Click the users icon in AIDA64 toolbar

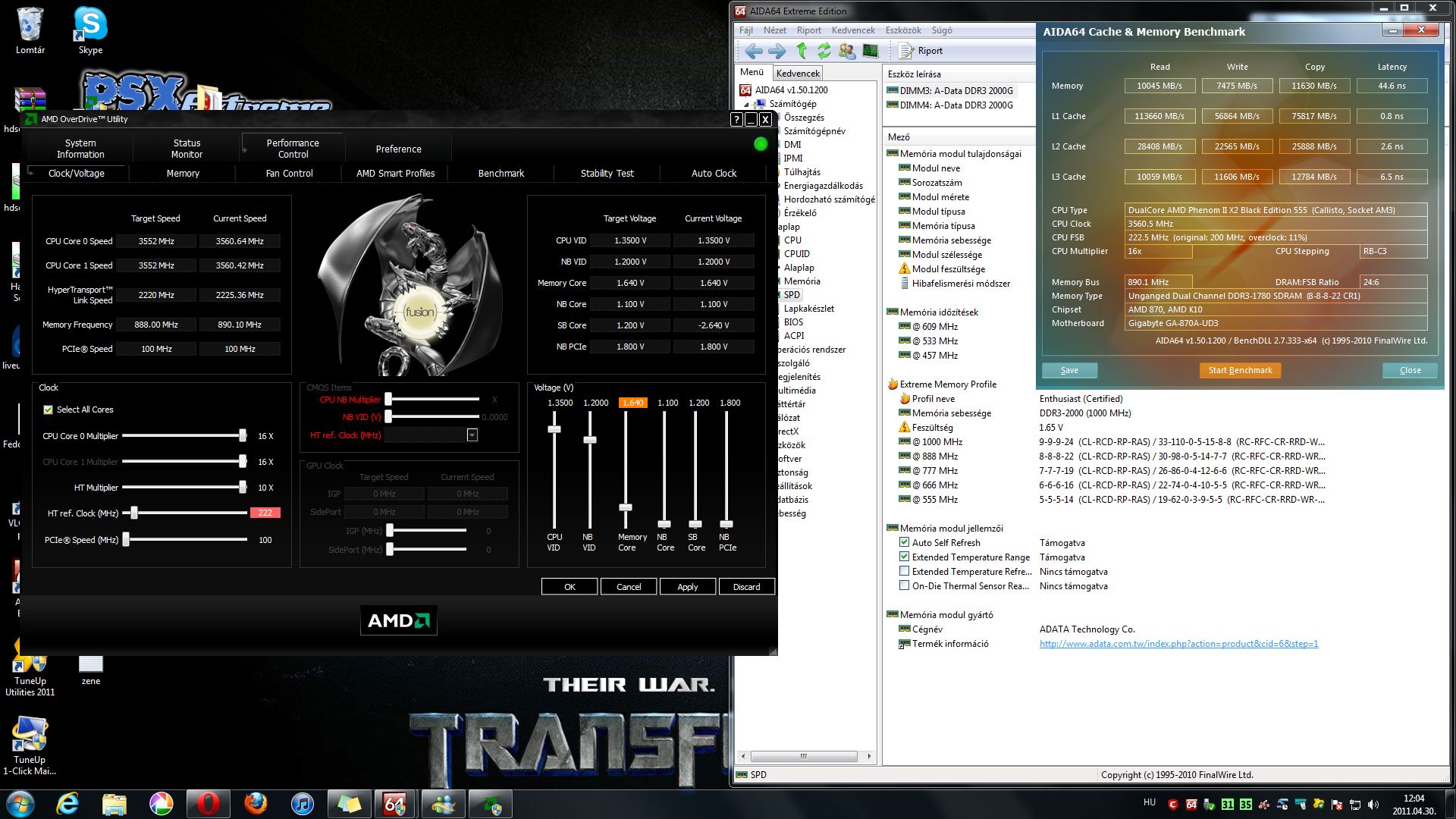[x=847, y=51]
